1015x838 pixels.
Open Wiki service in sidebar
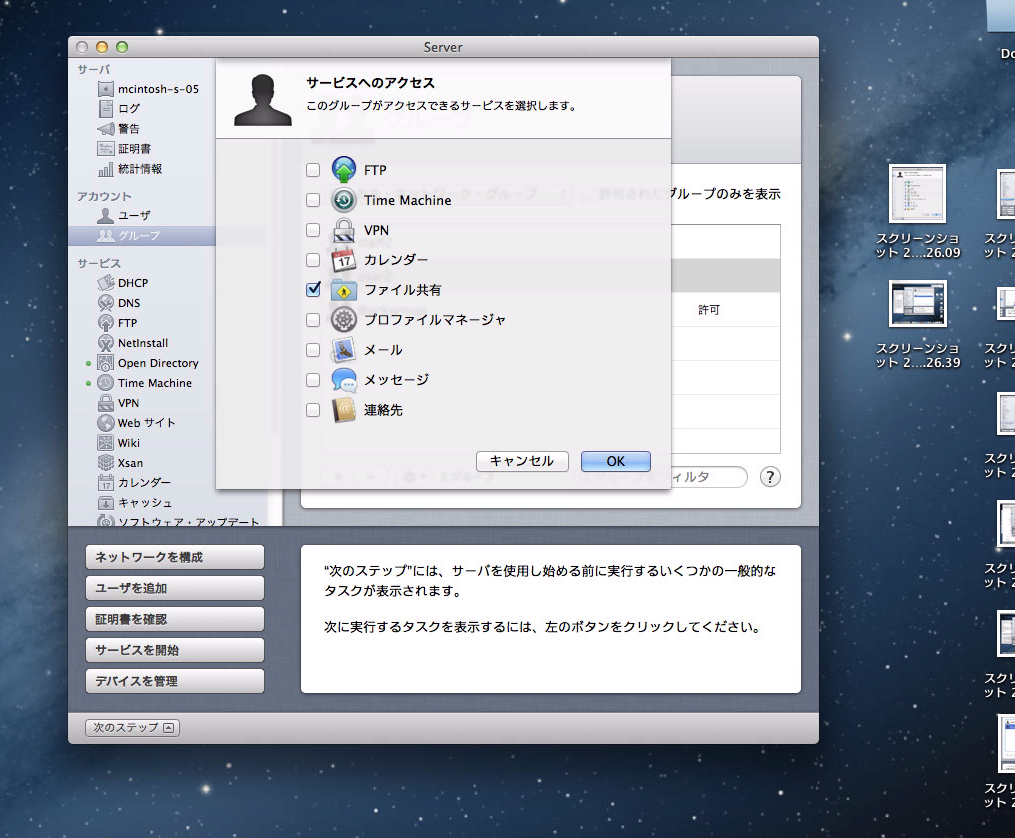click(x=119, y=443)
